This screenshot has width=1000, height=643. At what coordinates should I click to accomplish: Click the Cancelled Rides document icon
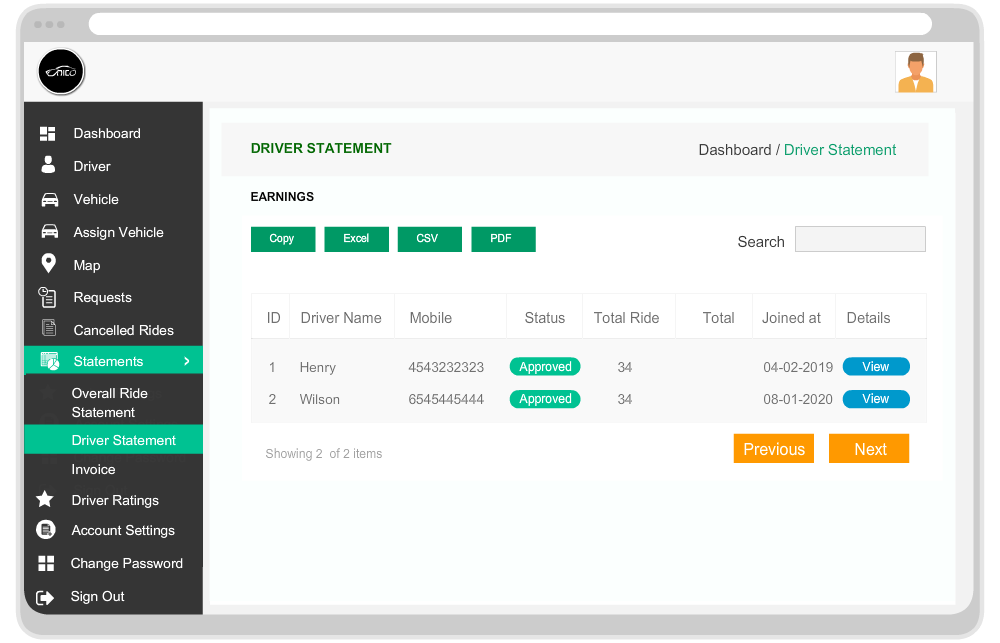point(49,328)
